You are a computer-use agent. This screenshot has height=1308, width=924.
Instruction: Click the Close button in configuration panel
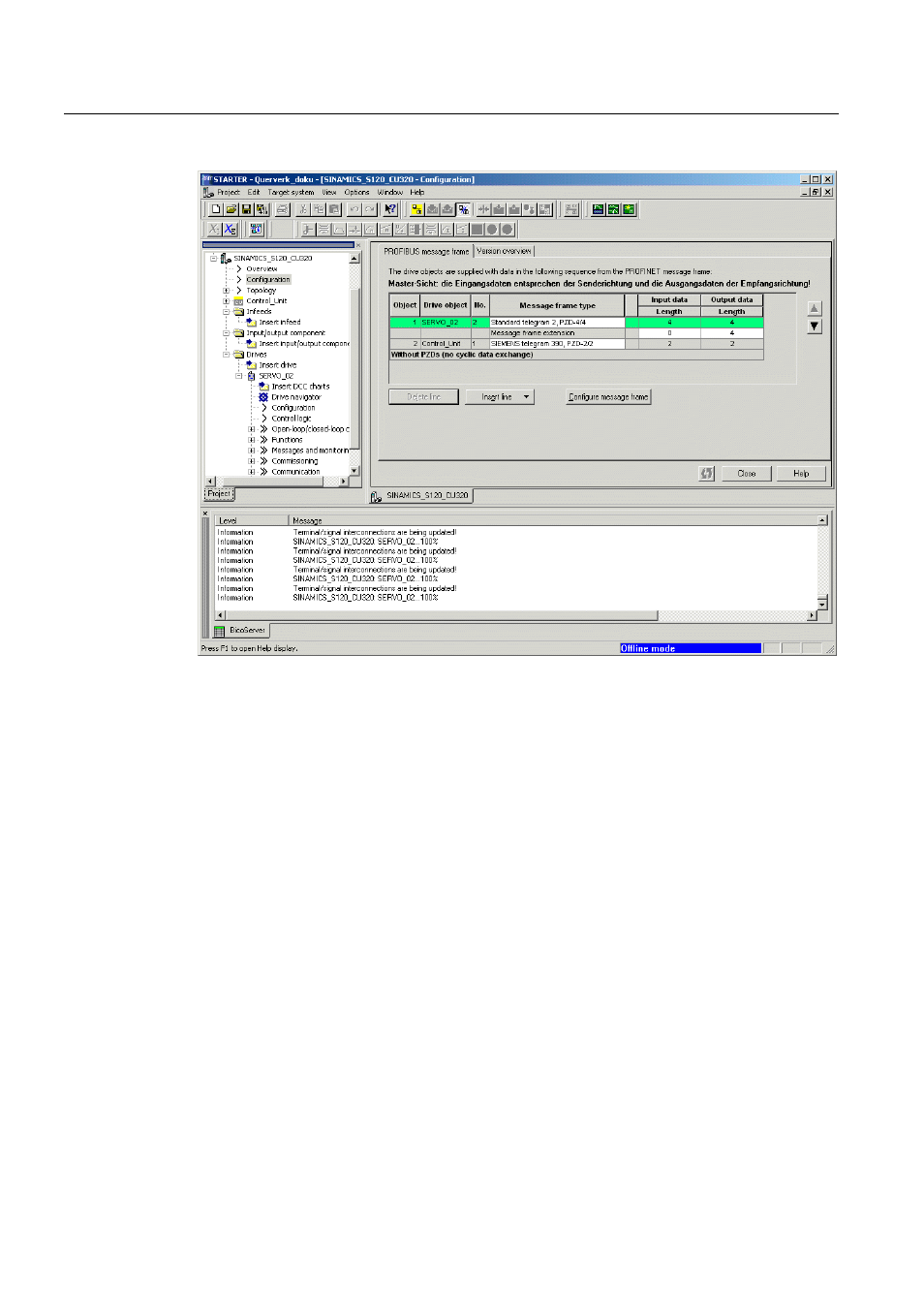747,474
